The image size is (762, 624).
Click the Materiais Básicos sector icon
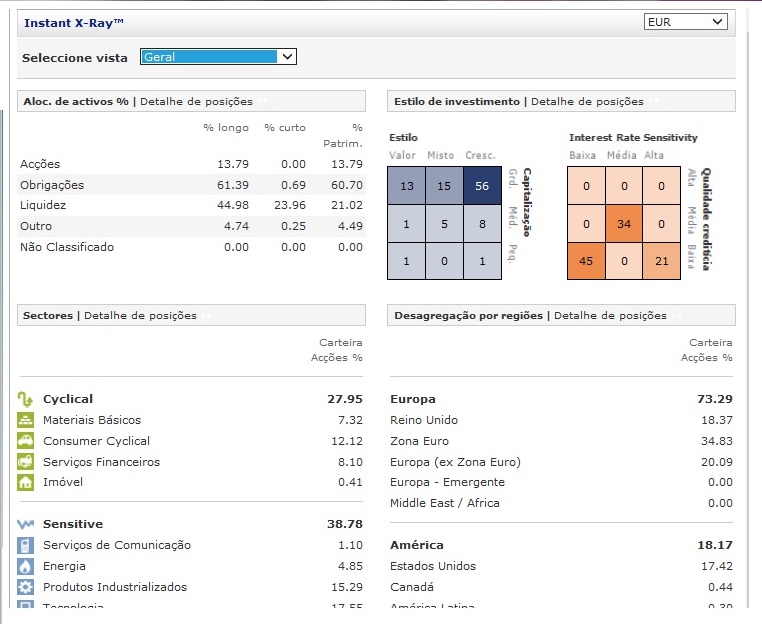[x=26, y=420]
